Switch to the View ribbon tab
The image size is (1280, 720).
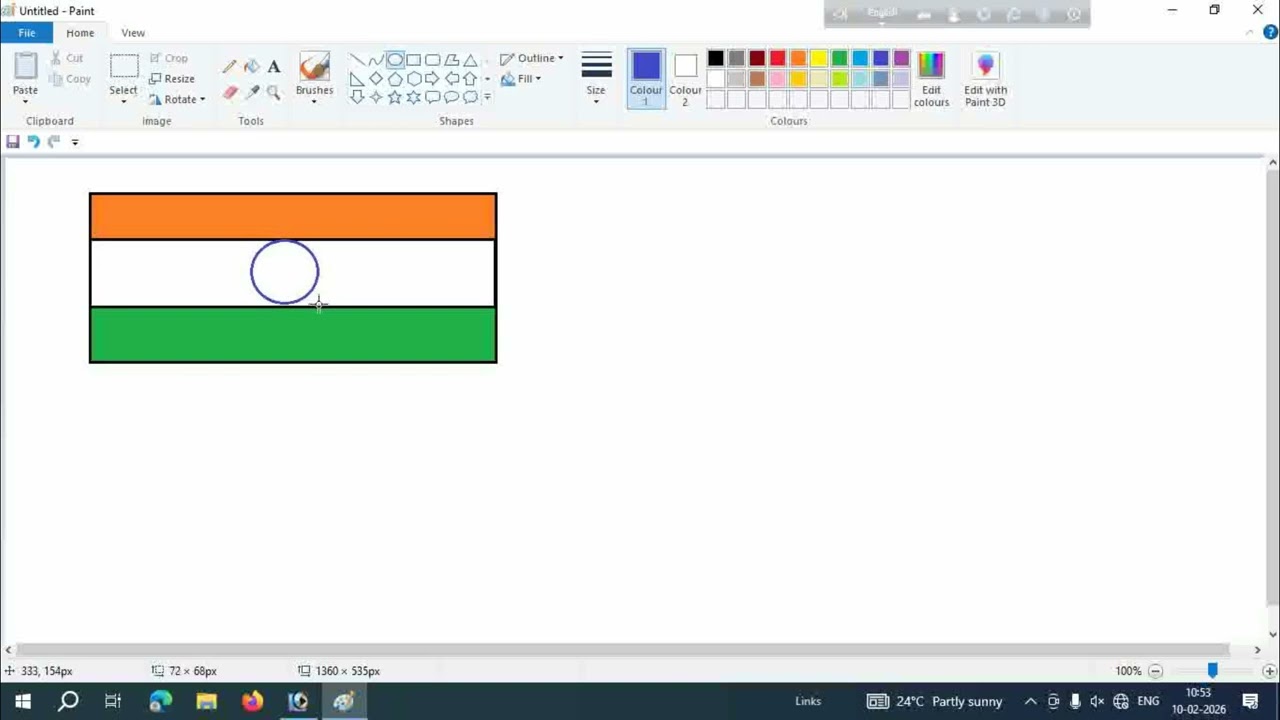click(133, 33)
